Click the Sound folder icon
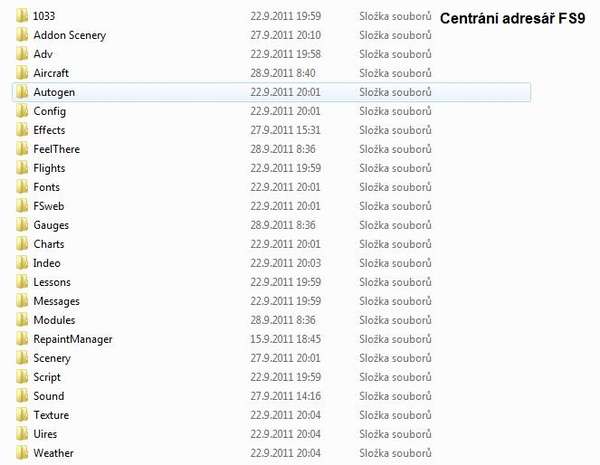Image resolution: width=600 pixels, height=465 pixels. point(22,396)
